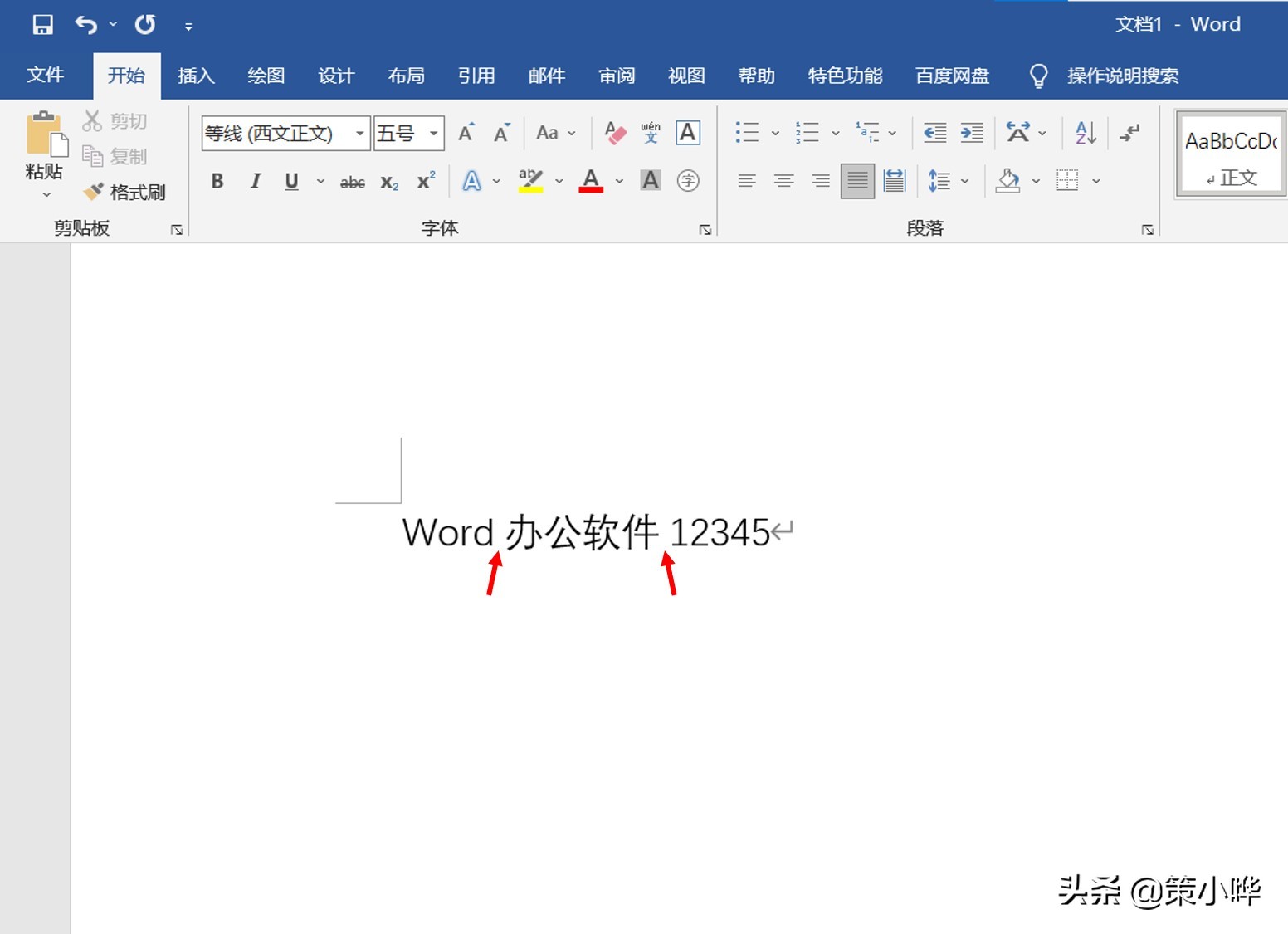Click the phonetic guide wén icon
Viewport: 1288px width, 934px height.
pos(651,133)
